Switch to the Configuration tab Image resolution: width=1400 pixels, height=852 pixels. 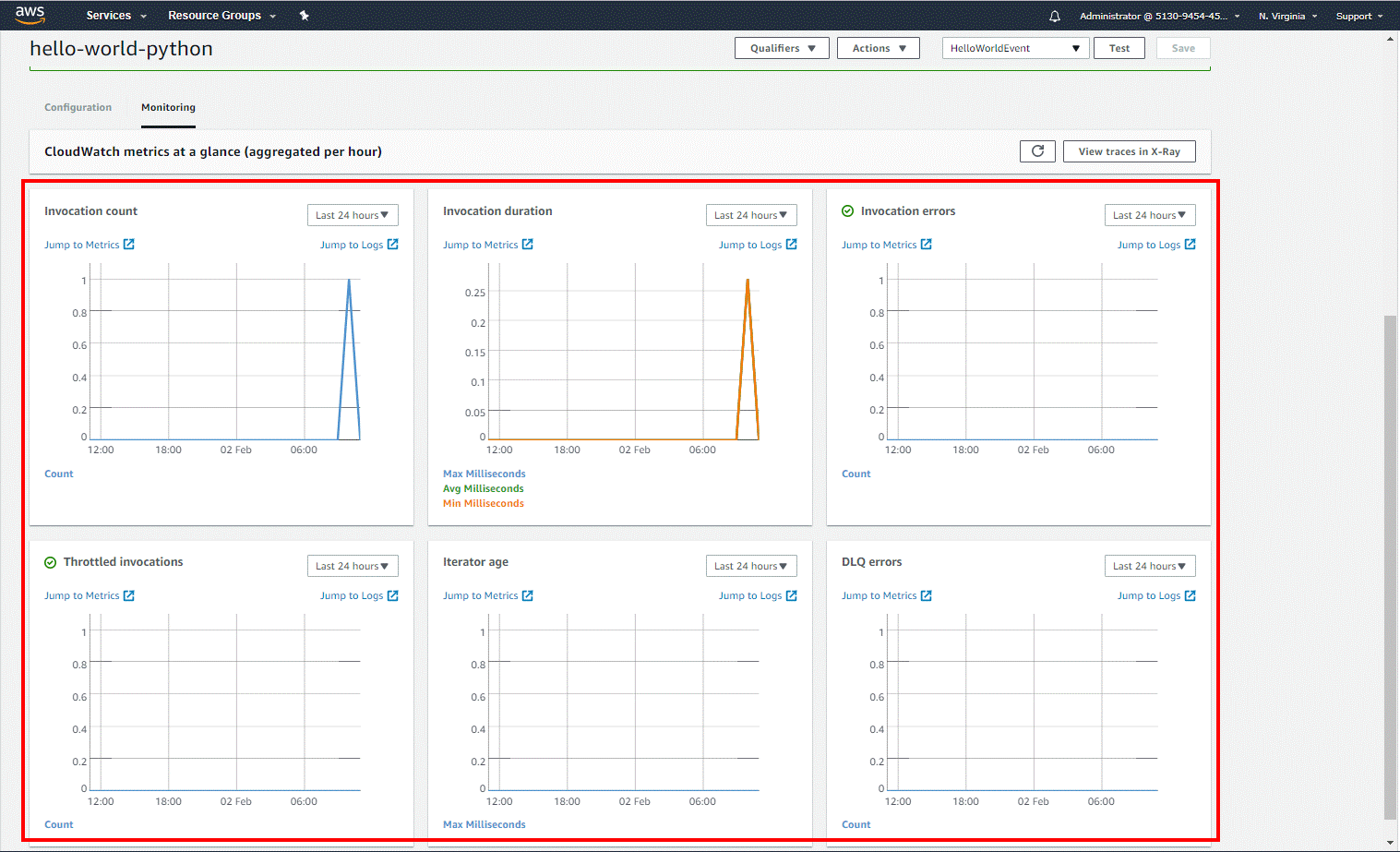click(x=78, y=107)
